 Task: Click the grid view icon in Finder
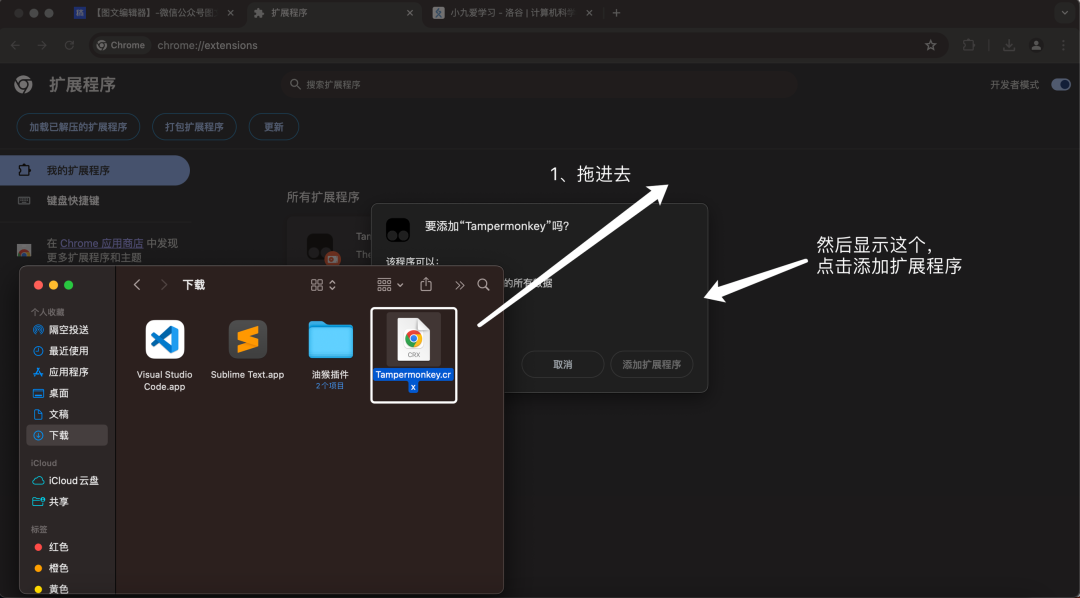(x=316, y=284)
